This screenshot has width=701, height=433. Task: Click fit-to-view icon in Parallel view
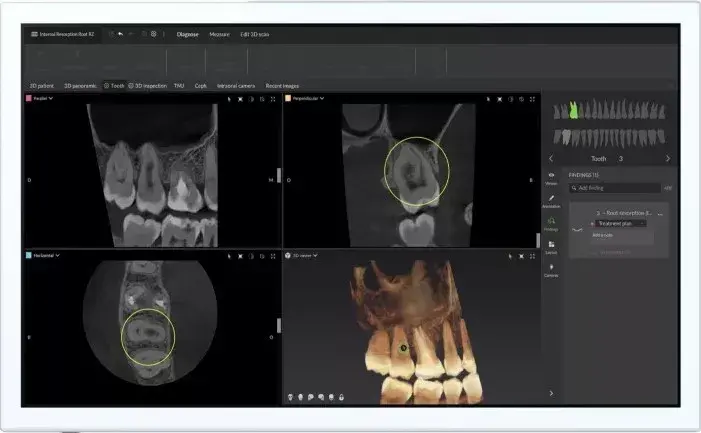click(241, 99)
